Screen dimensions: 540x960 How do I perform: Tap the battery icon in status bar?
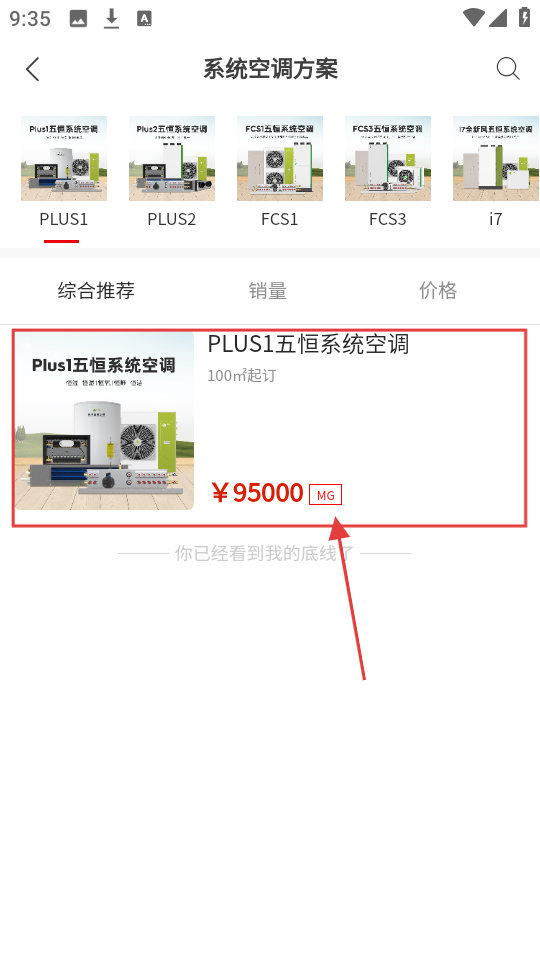click(x=525, y=17)
